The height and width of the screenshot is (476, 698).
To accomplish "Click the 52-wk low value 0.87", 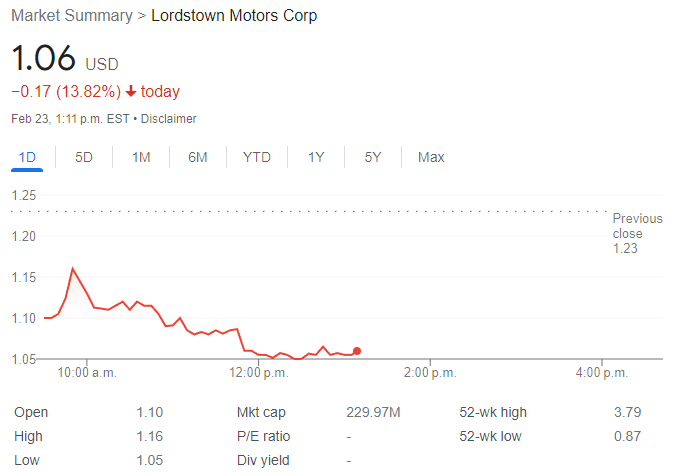I will [x=628, y=436].
